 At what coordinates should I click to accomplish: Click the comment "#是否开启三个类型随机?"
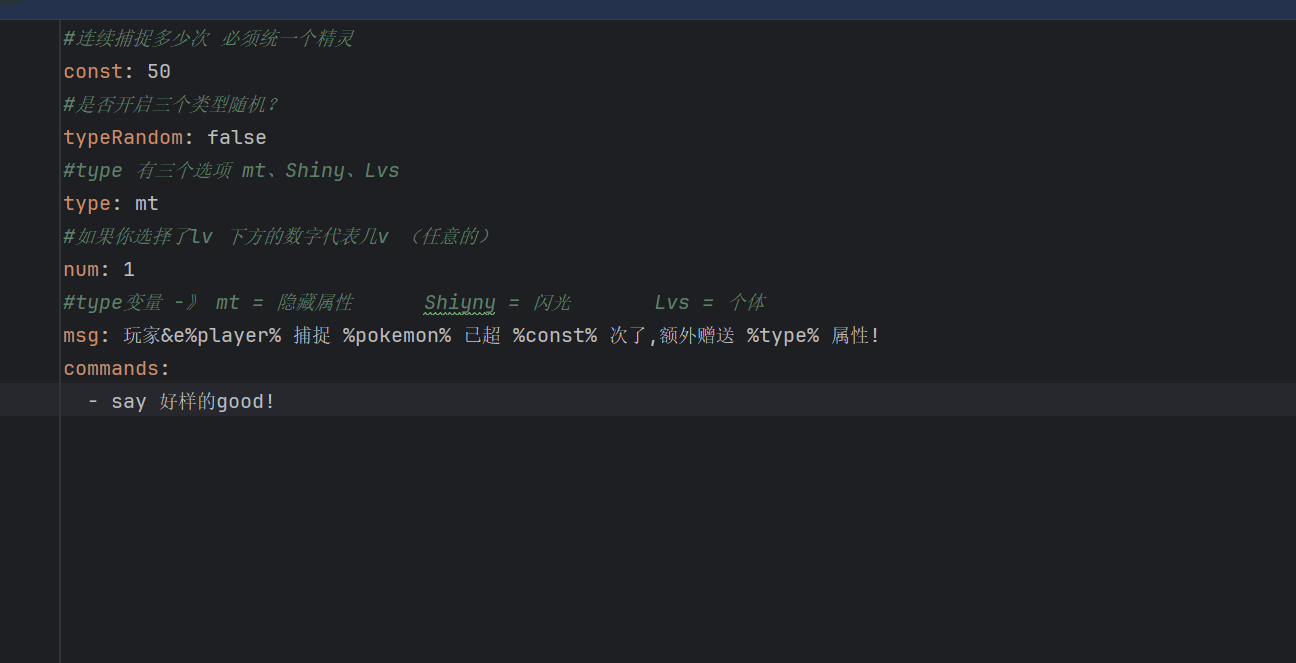click(170, 105)
